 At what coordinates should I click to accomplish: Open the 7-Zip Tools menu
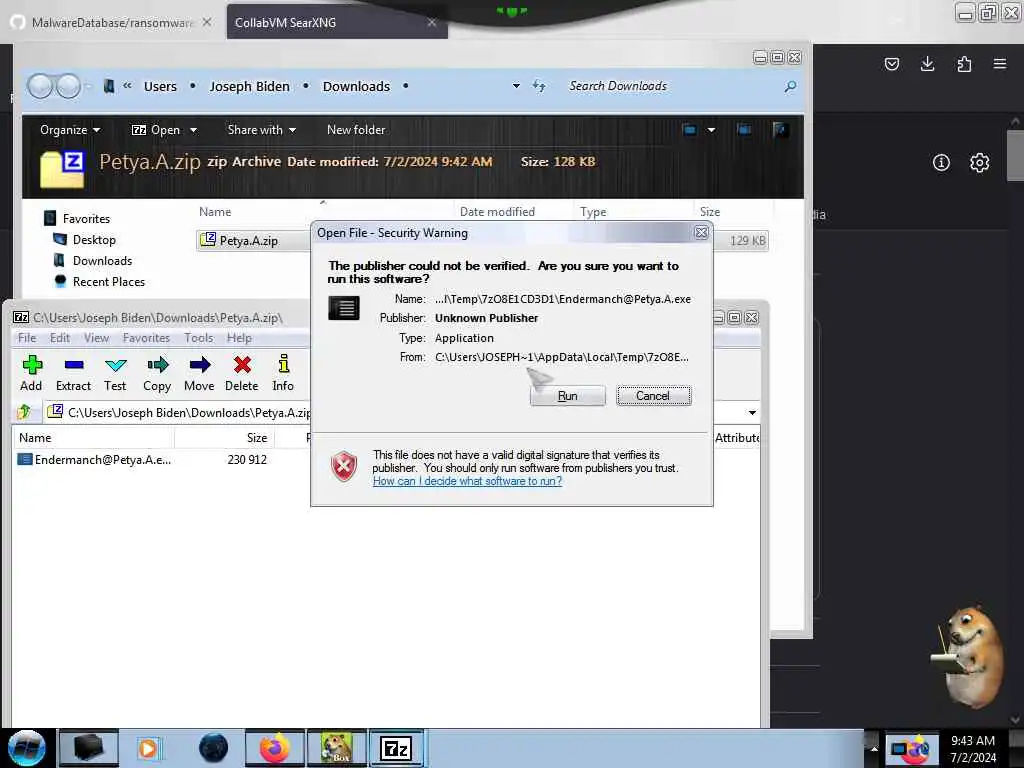click(199, 338)
